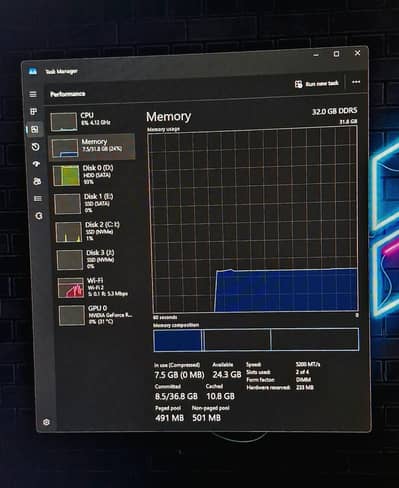Close the Task Manager window
Viewport: 399px width, 488px height.
[x=357, y=53]
